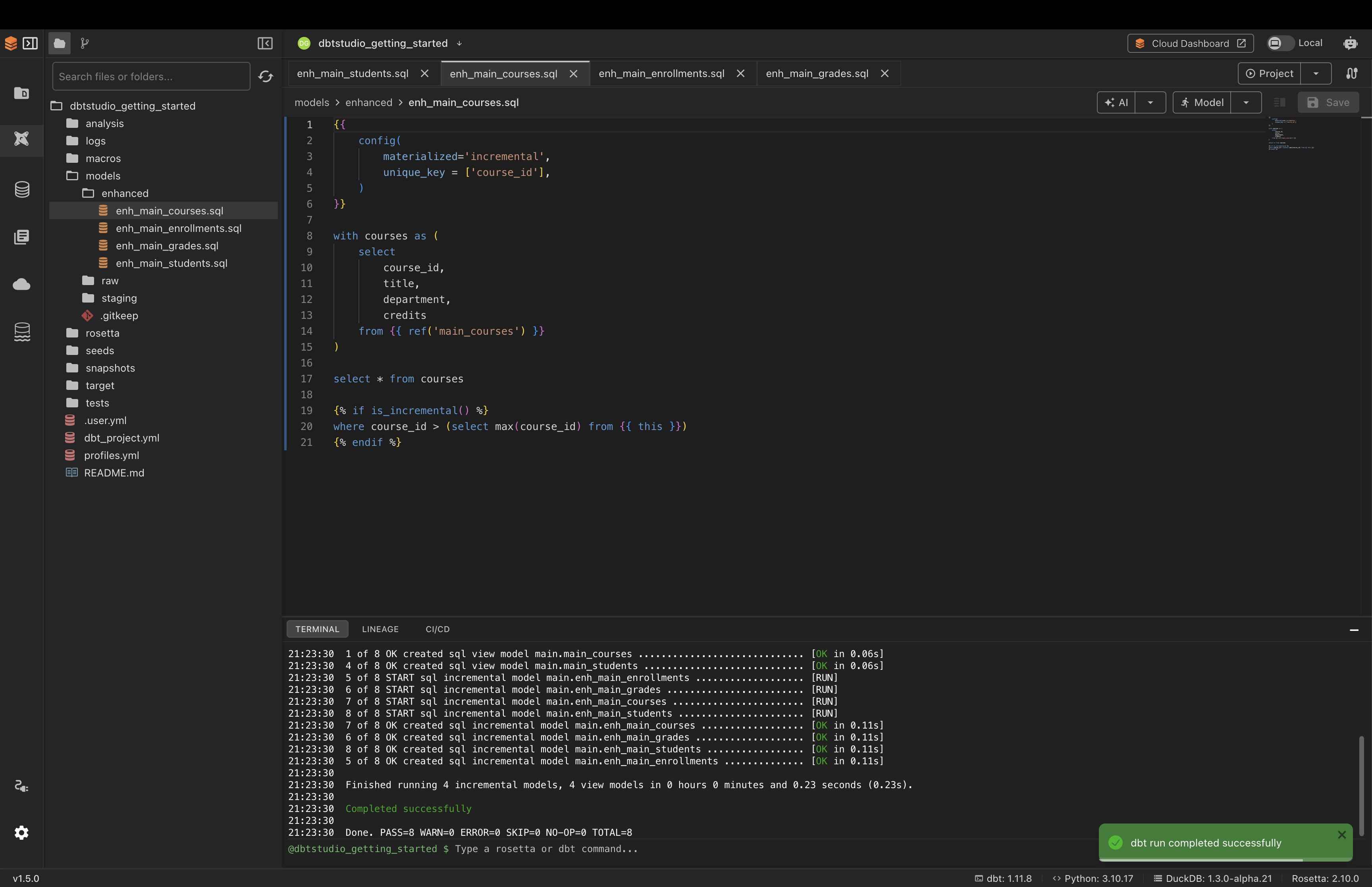Open the project switcher dropdown arrow

[x=459, y=43]
